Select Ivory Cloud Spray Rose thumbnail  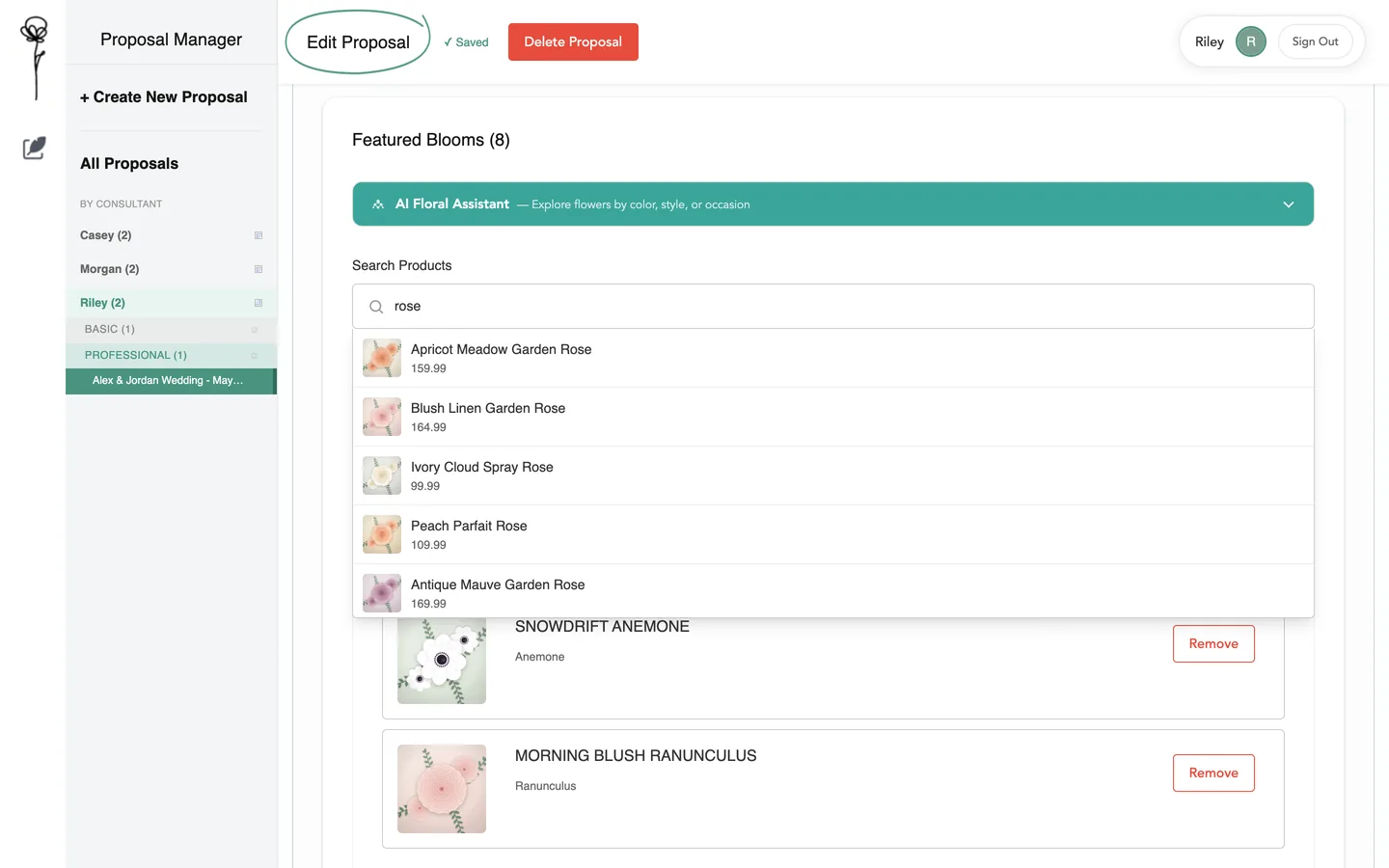coord(382,475)
